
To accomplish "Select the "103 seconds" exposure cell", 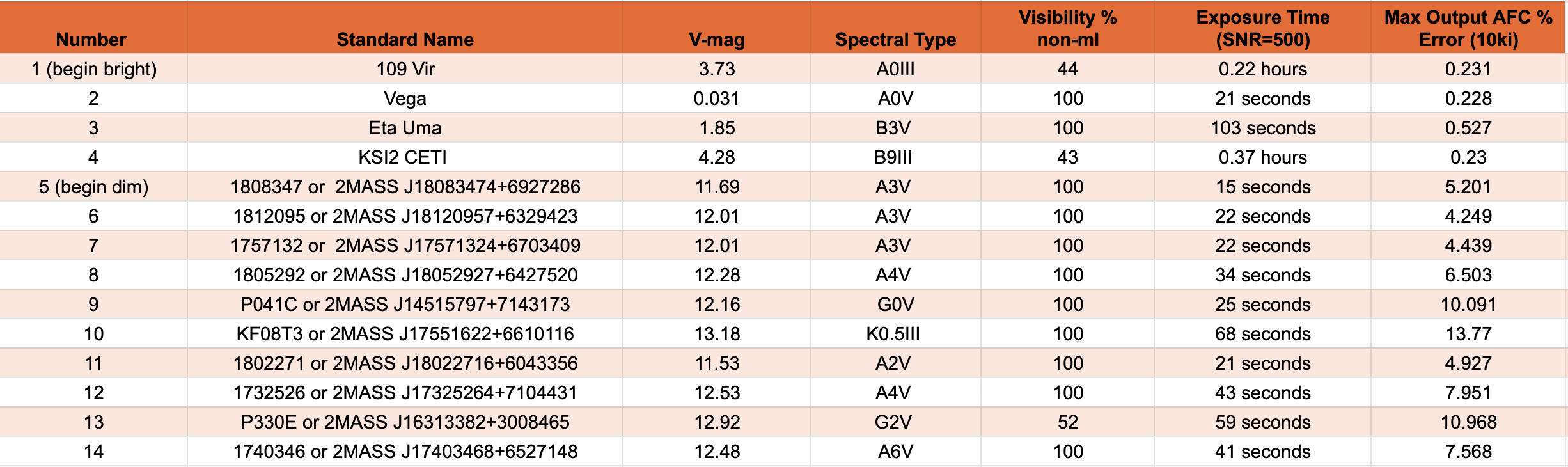I will pyautogui.click(x=1262, y=128).
